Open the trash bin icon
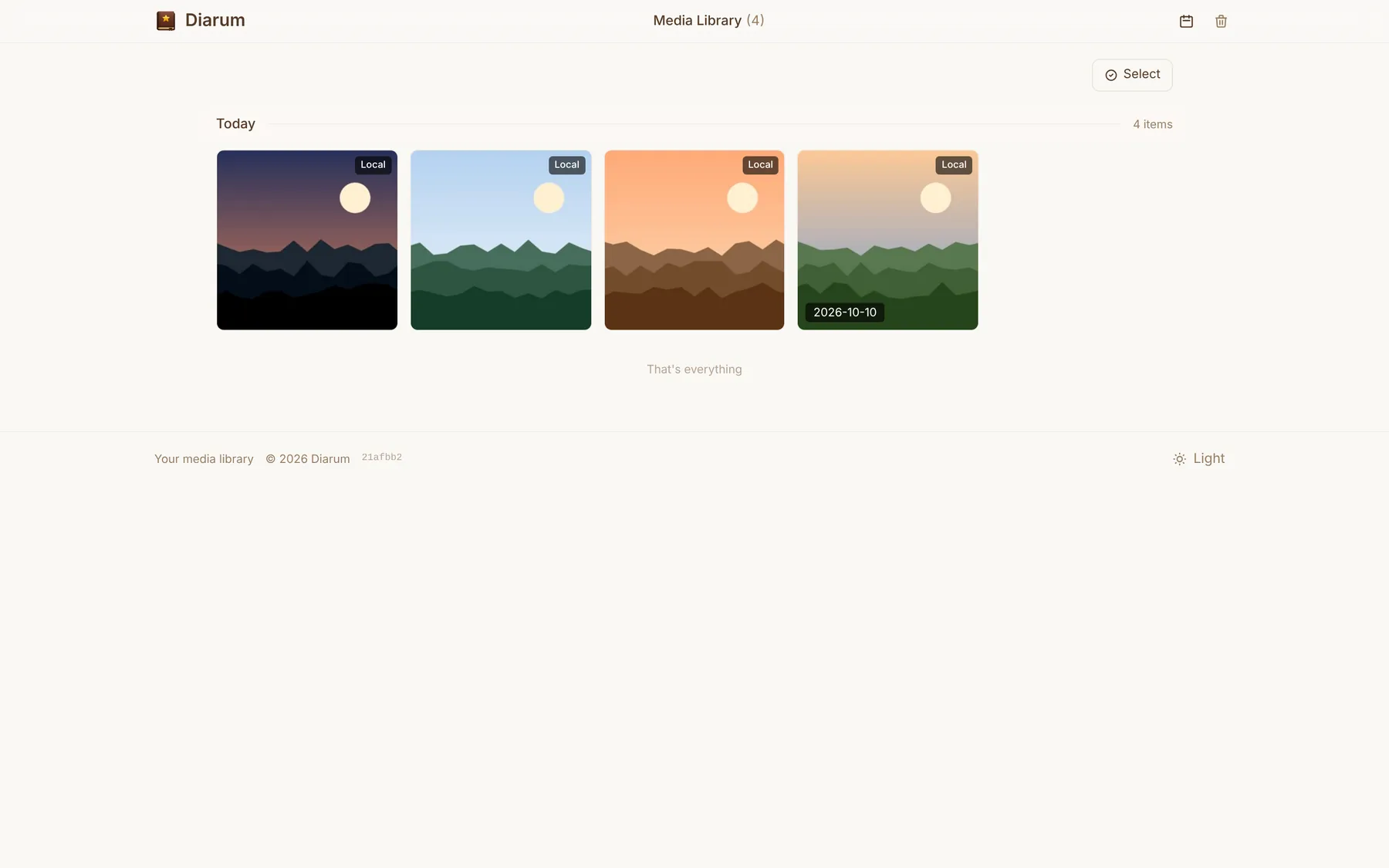This screenshot has height=868, width=1389. click(1221, 22)
